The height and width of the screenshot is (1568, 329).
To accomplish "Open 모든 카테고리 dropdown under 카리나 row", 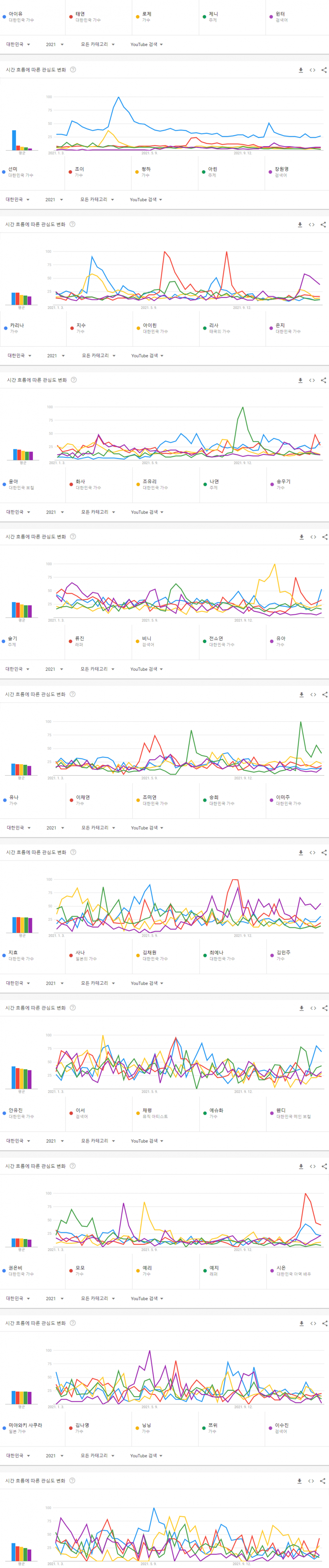I will (98, 356).
